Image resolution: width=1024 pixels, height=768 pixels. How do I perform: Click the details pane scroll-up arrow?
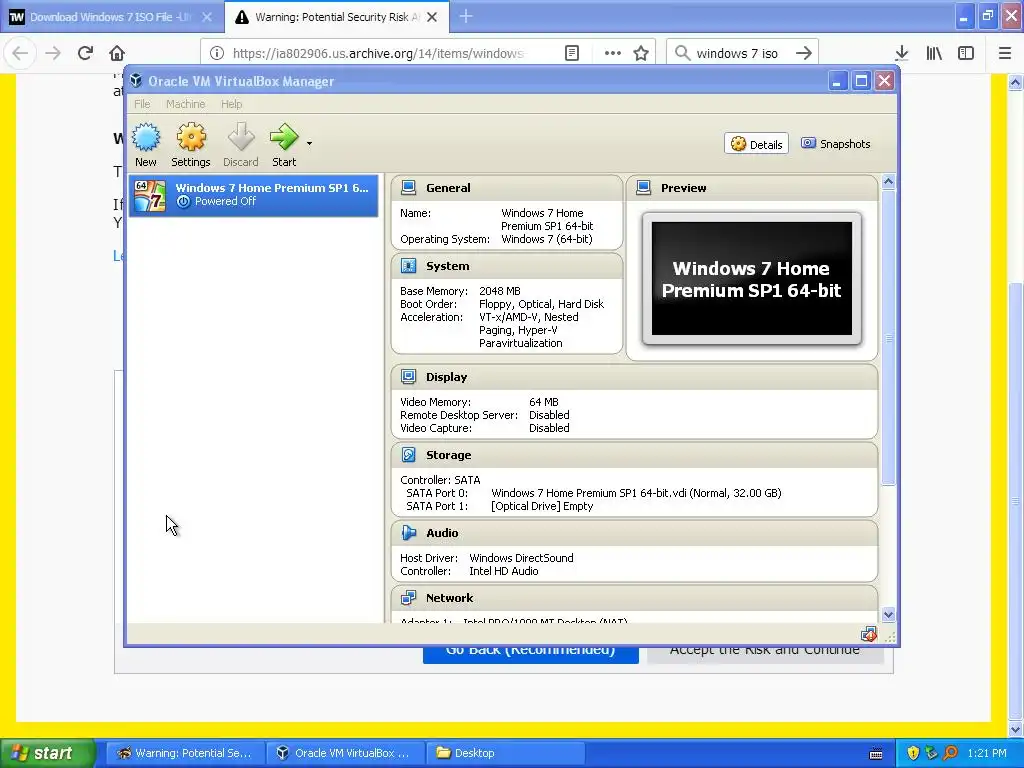click(x=888, y=182)
